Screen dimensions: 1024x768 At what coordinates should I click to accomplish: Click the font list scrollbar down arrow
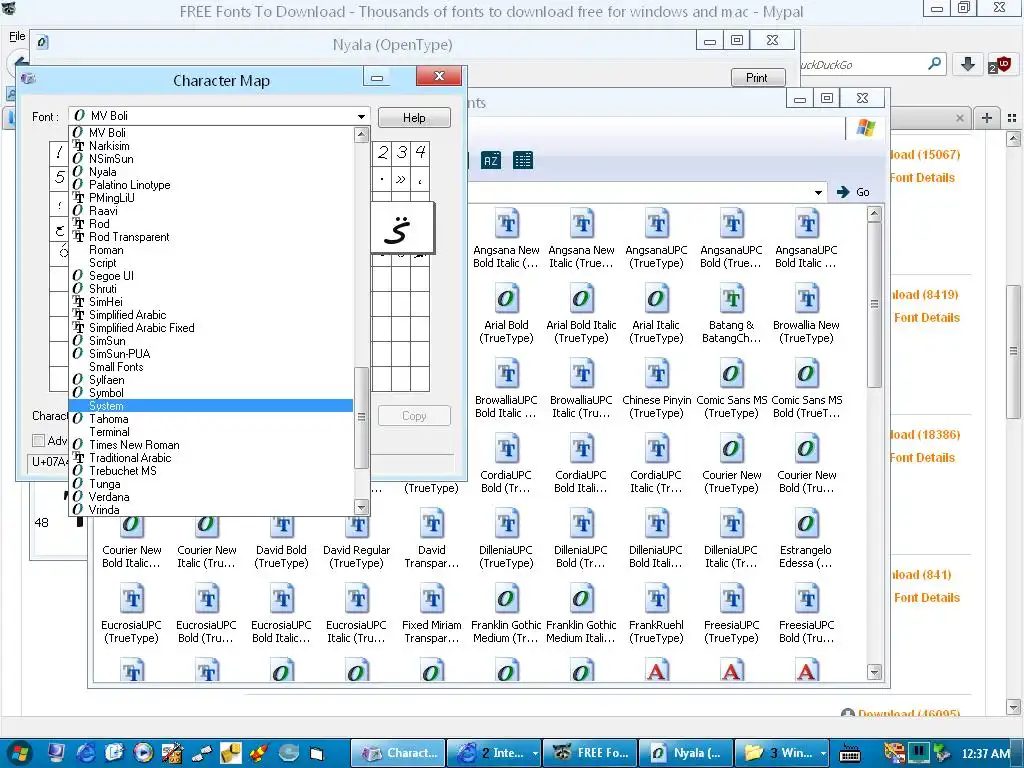tap(361, 507)
